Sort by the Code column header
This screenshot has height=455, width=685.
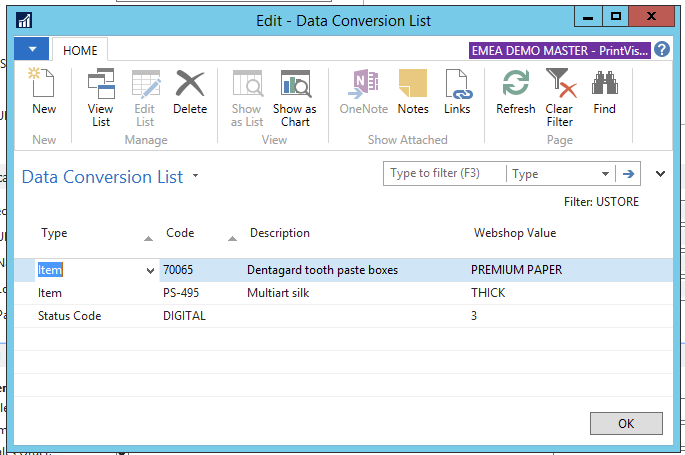tap(180, 233)
